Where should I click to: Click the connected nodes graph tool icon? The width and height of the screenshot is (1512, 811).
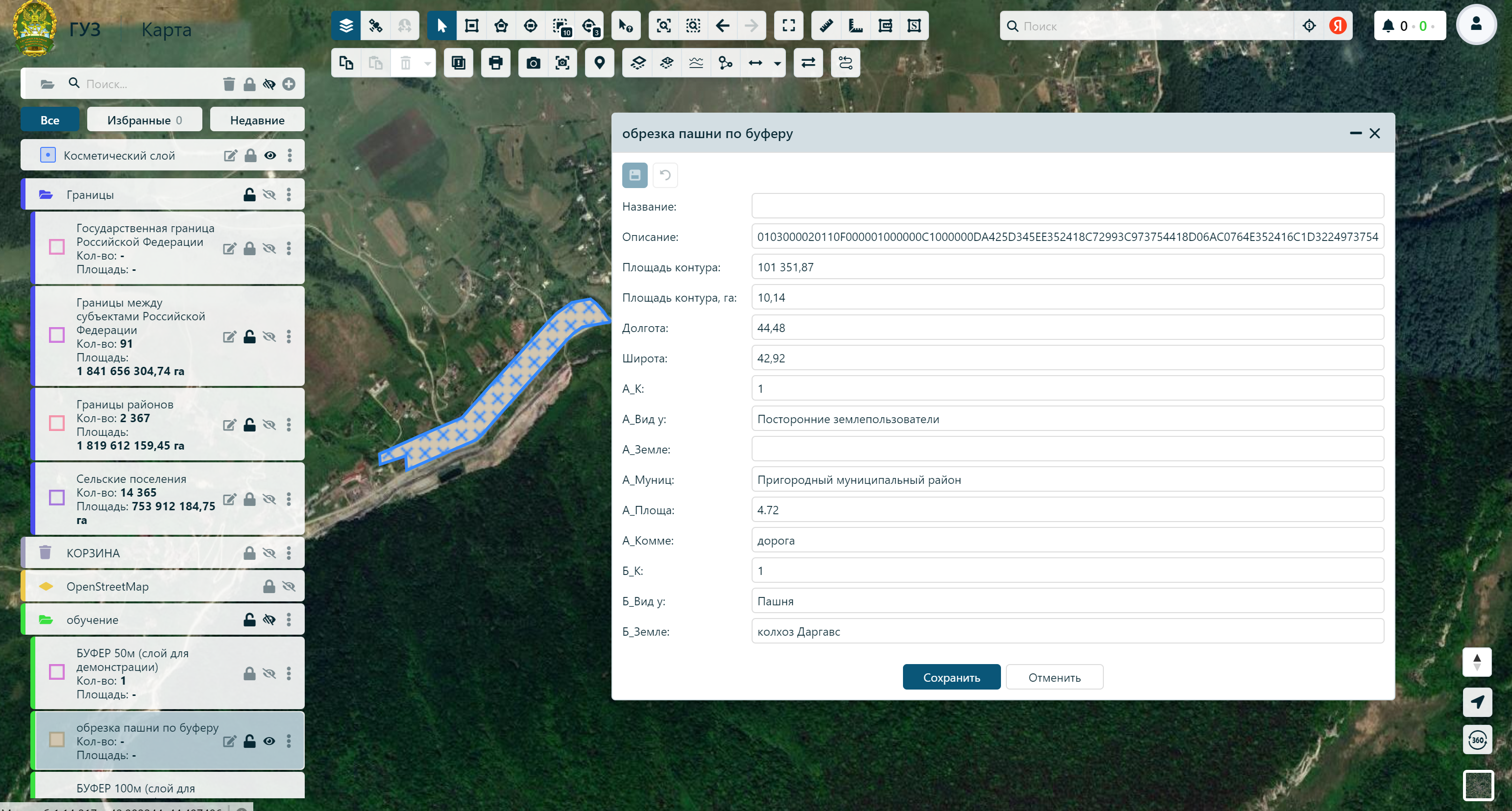726,63
